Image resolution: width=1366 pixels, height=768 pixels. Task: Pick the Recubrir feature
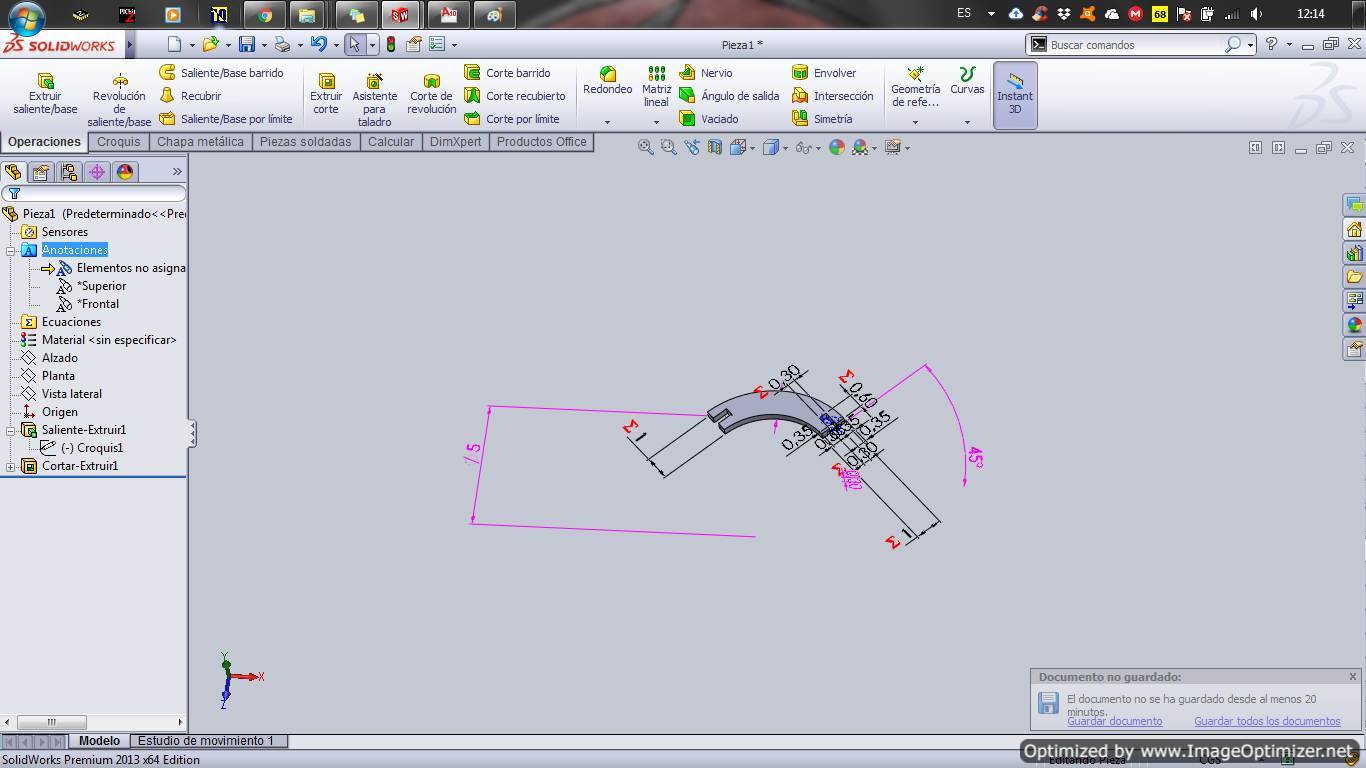[x=190, y=96]
